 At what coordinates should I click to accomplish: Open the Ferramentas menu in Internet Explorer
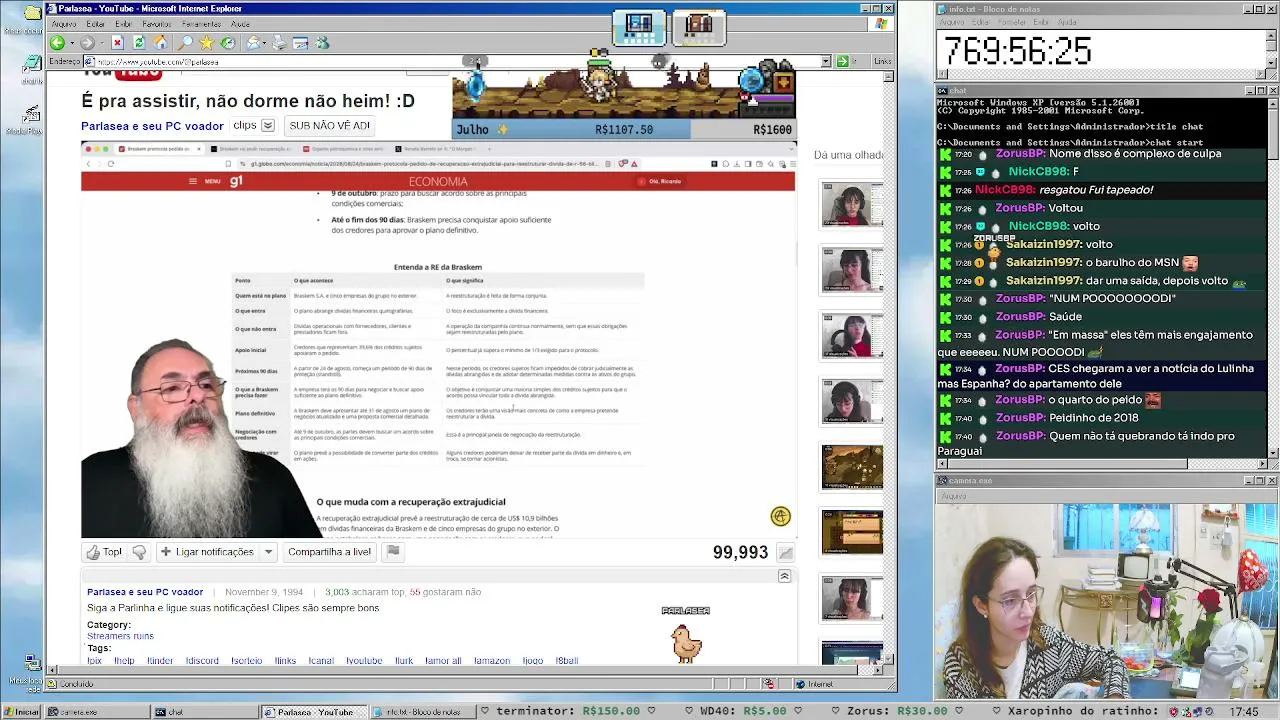201,24
